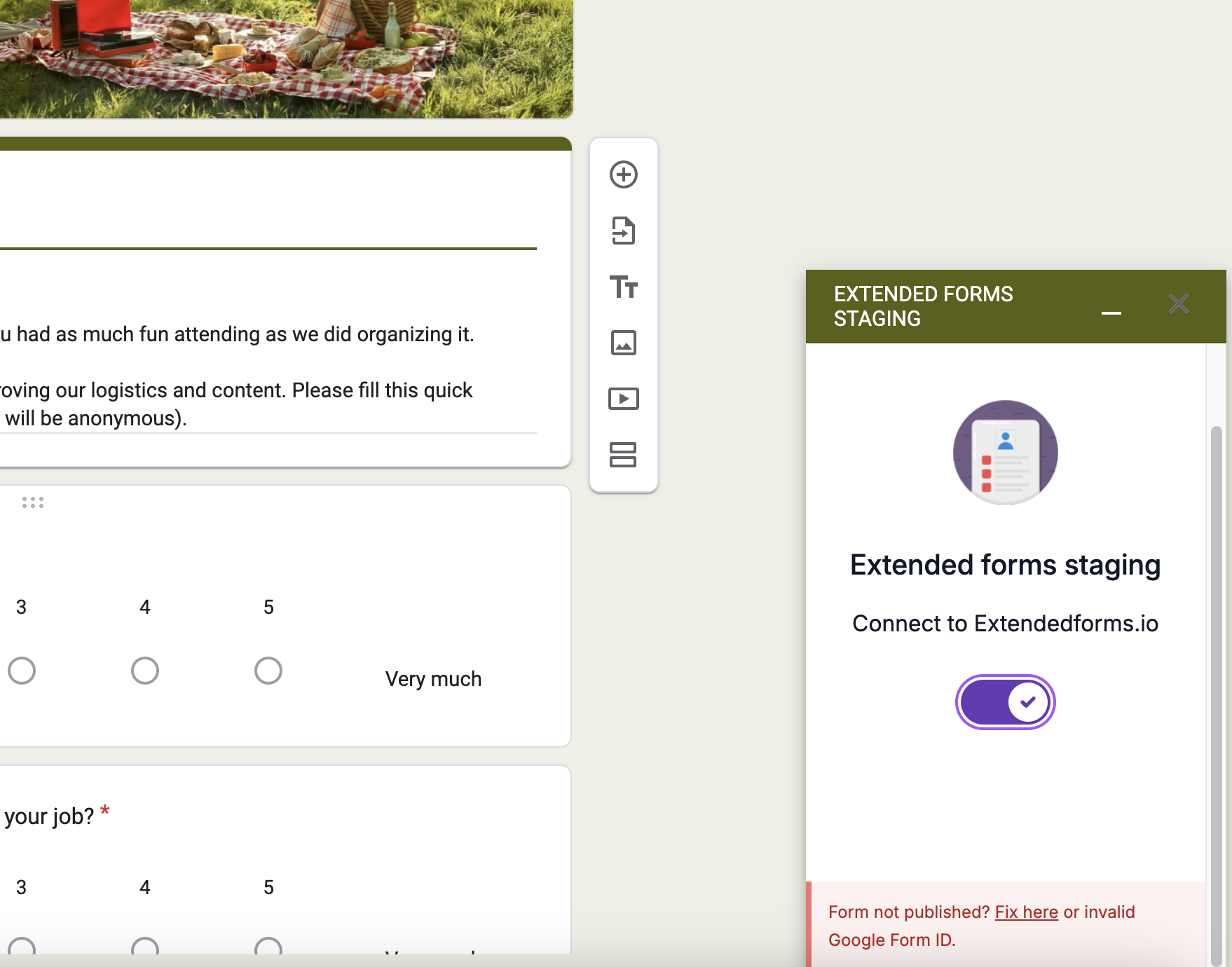Add a new question with the plus icon
1232x967 pixels.
(624, 174)
